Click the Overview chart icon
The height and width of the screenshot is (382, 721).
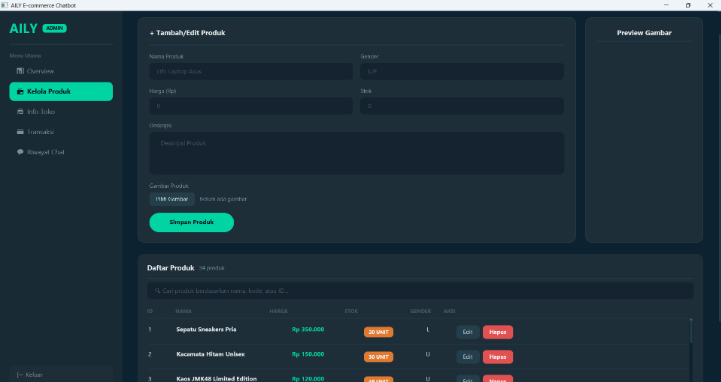(20, 71)
